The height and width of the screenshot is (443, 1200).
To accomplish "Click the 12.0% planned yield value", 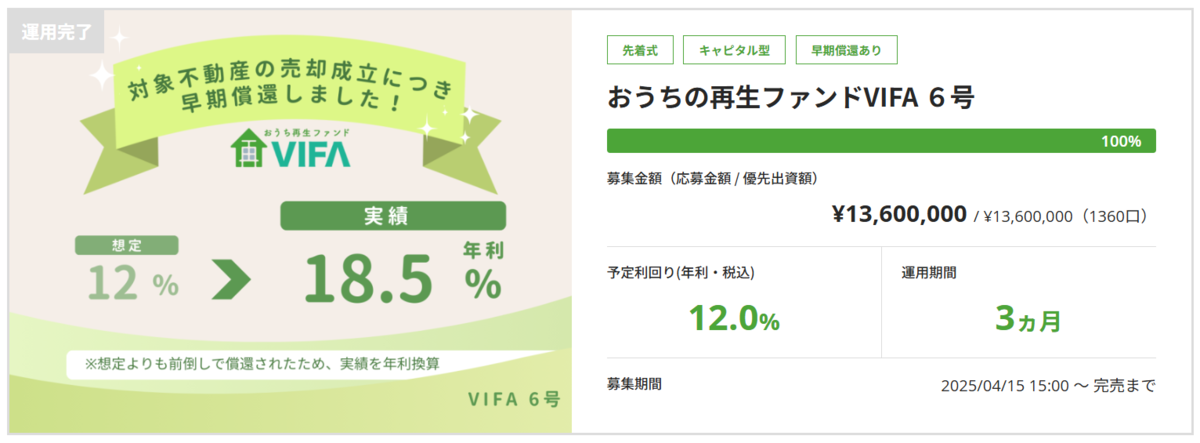I will pyautogui.click(x=734, y=319).
